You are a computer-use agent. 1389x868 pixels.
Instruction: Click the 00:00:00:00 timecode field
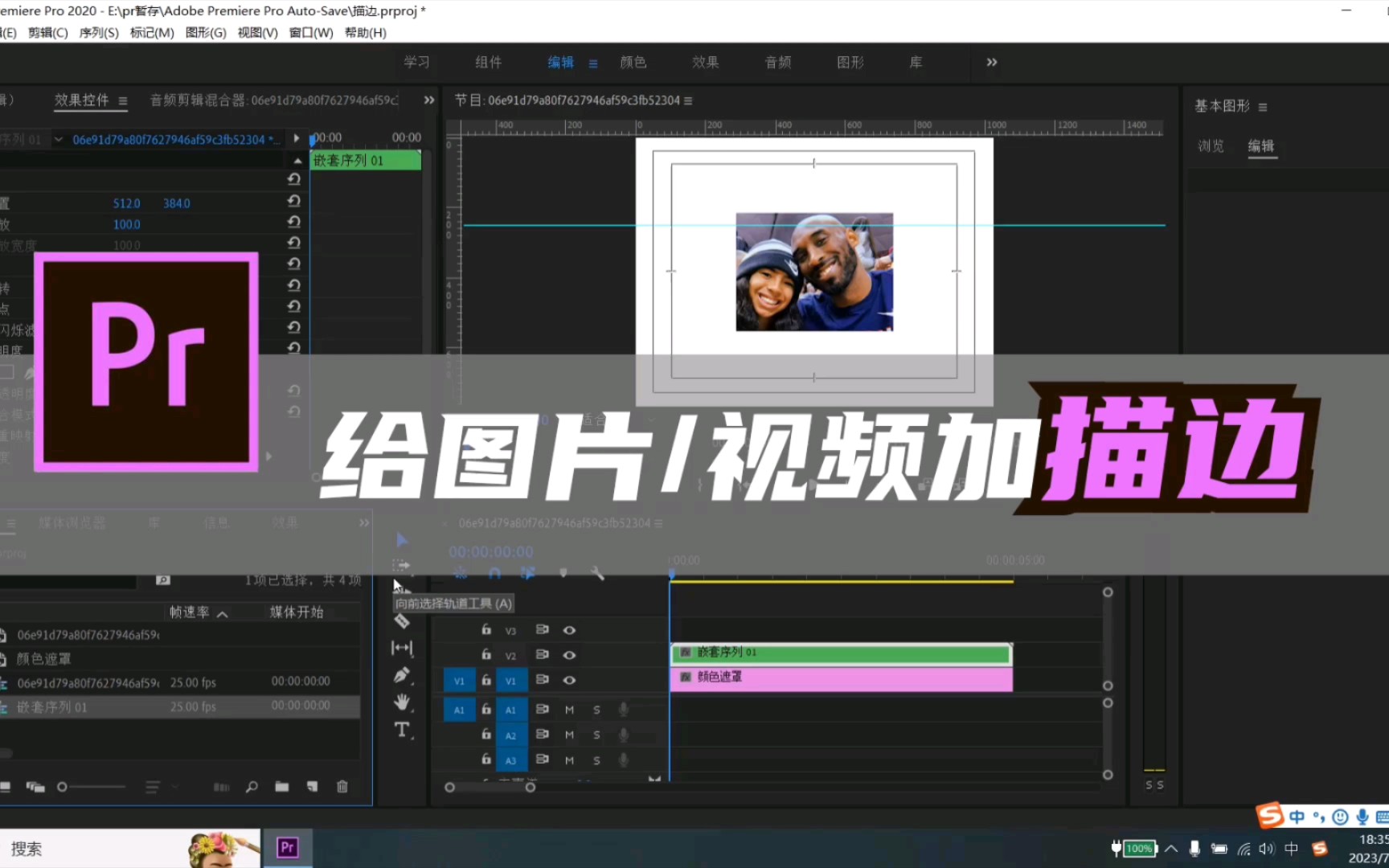(x=490, y=551)
